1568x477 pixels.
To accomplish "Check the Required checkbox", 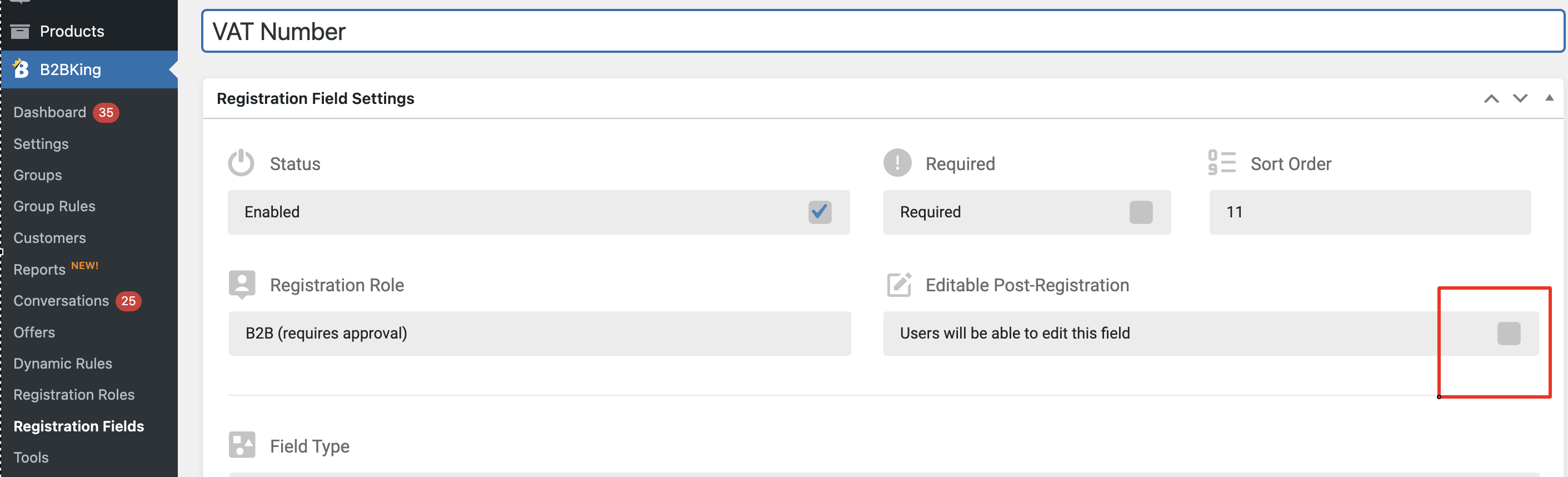I will pos(1141,212).
